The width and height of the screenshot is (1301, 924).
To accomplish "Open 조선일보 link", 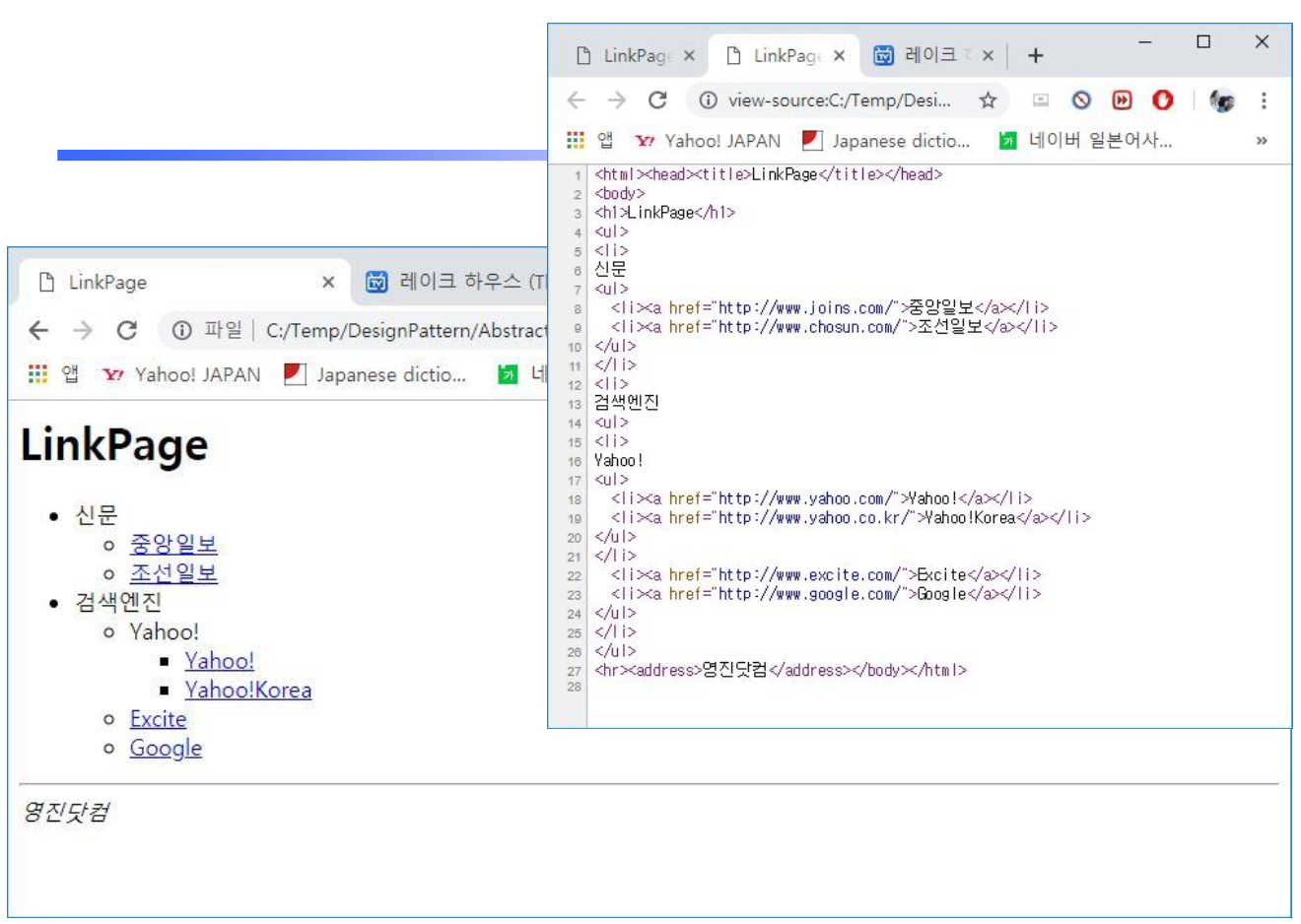I will tap(173, 573).
